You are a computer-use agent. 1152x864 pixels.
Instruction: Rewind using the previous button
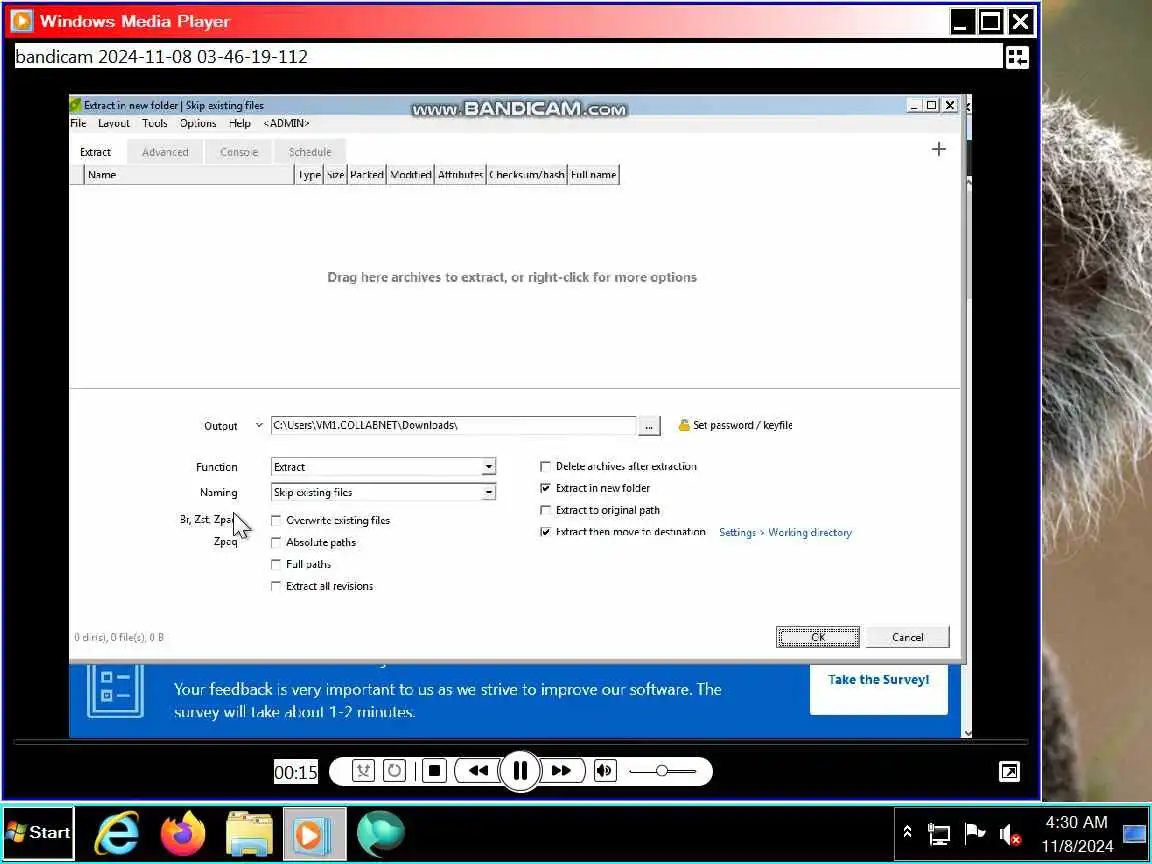pyautogui.click(x=478, y=771)
